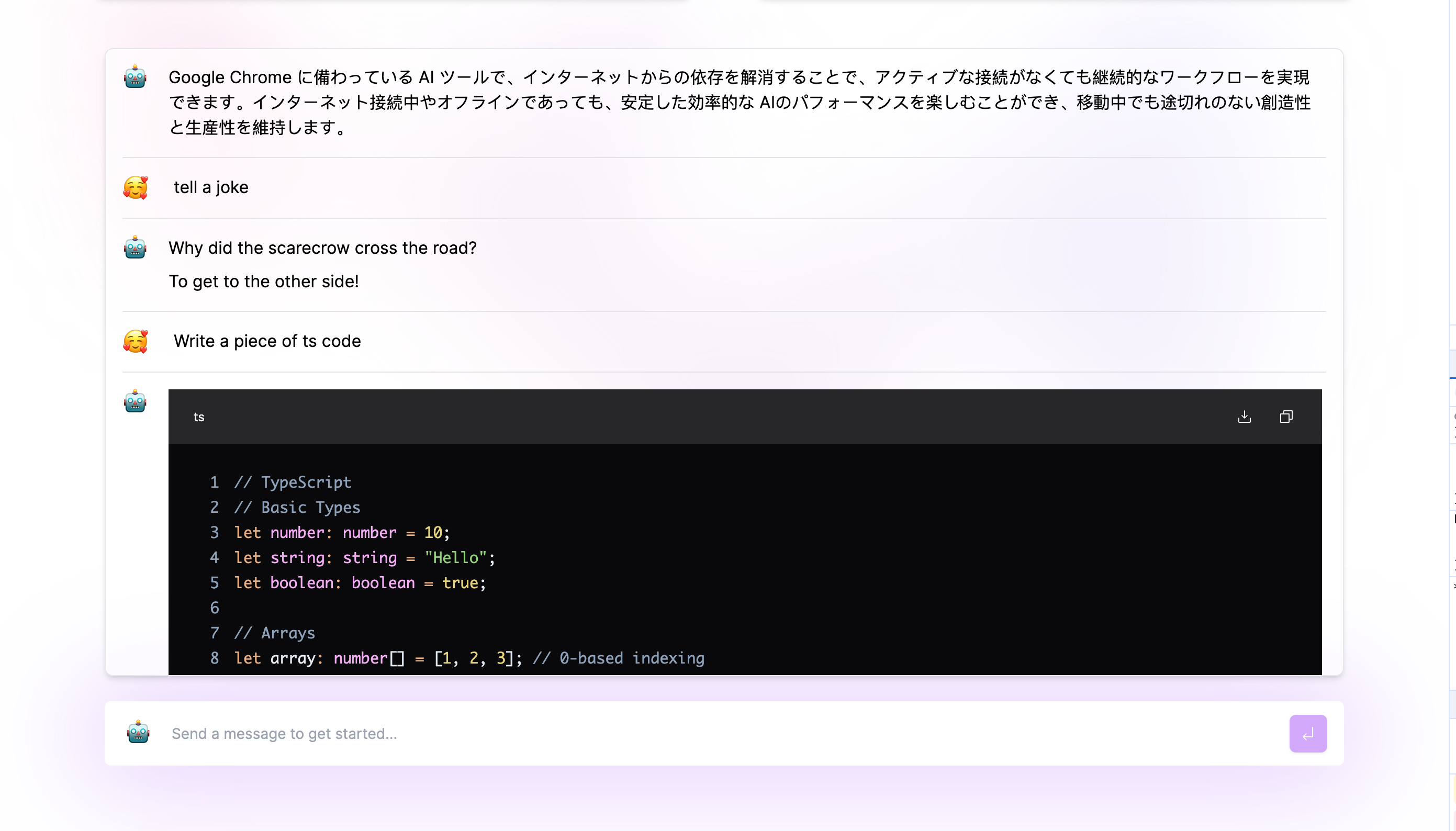
Task: Click code line 3 declaring number variable
Action: [x=342, y=533]
